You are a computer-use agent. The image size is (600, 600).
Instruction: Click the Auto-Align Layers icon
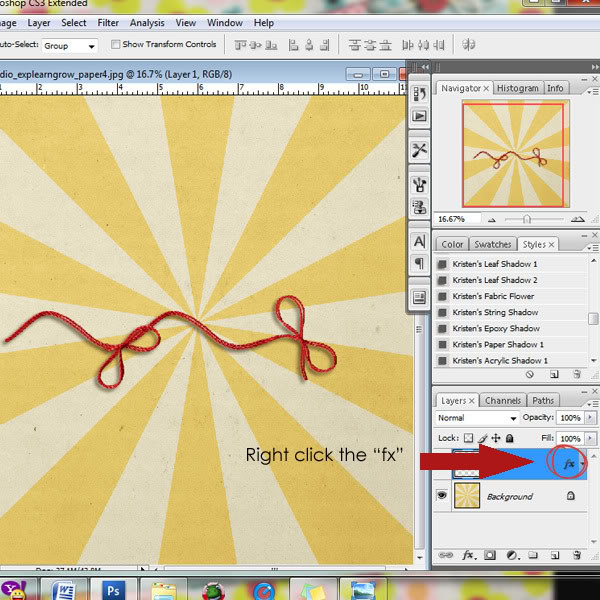[468, 45]
